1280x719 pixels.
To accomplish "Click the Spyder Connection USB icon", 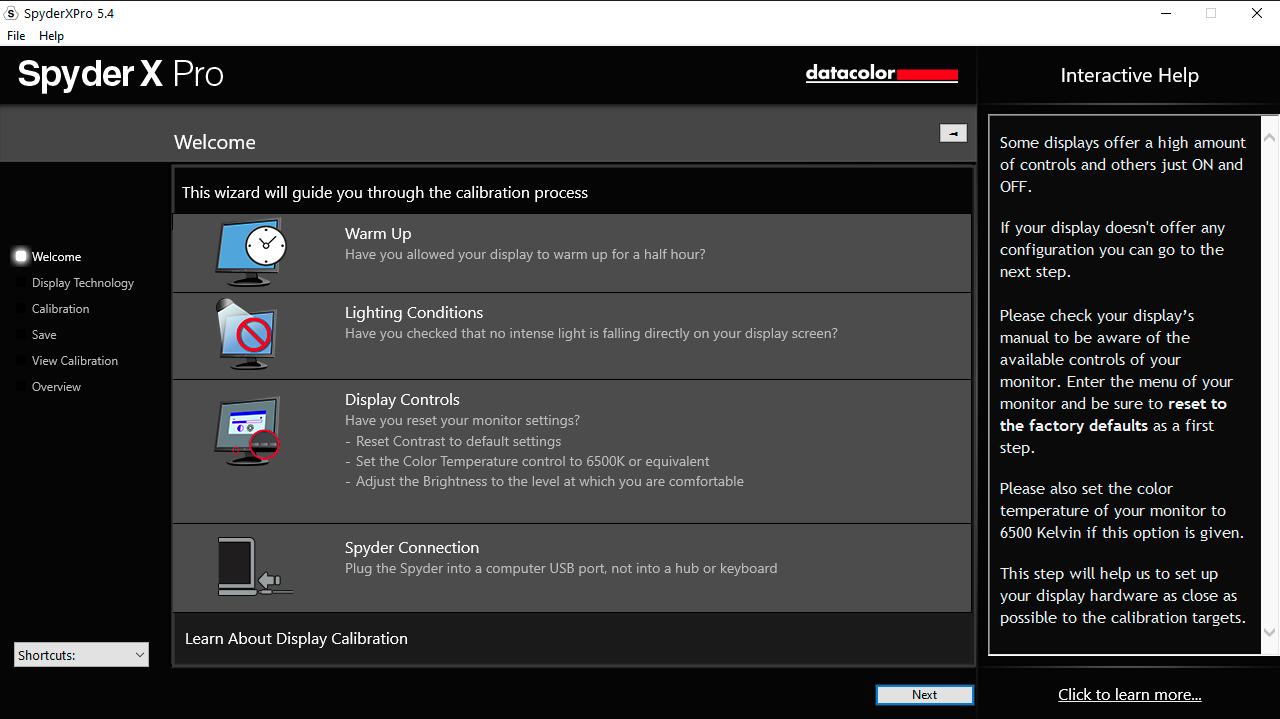I will tap(253, 567).
